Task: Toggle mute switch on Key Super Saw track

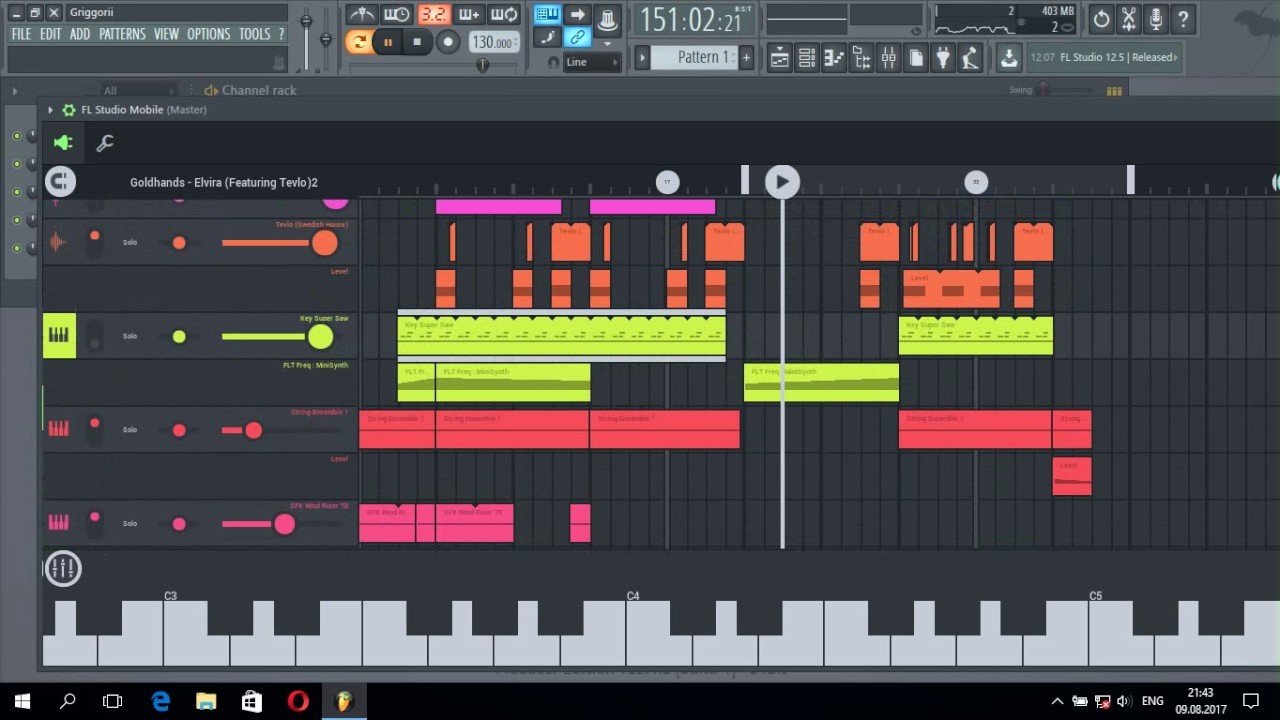Action: 94,336
